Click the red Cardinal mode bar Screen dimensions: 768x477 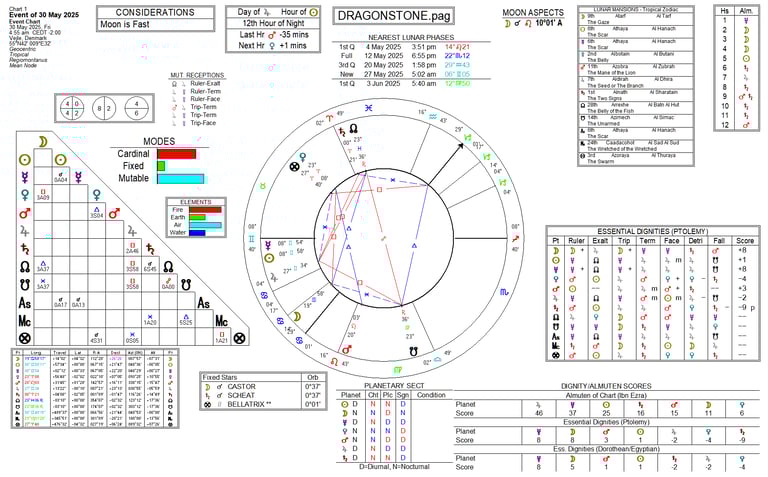176,154
